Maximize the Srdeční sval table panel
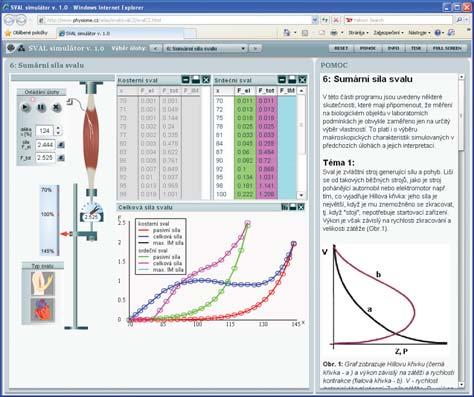474x397 pixels. click(x=292, y=80)
